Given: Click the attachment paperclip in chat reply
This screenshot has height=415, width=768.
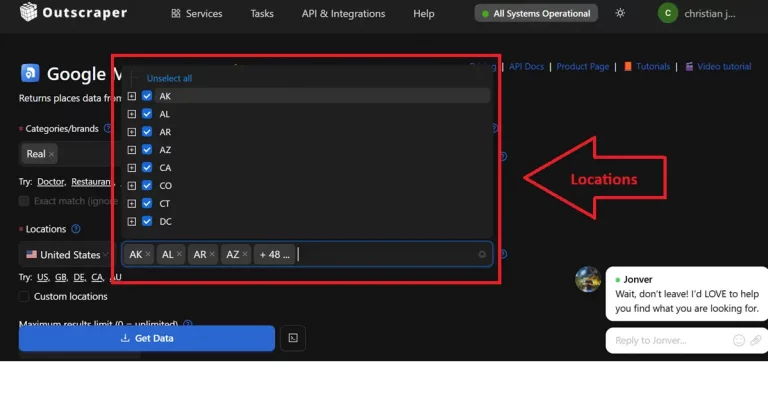Looking at the screenshot, I should coord(755,340).
